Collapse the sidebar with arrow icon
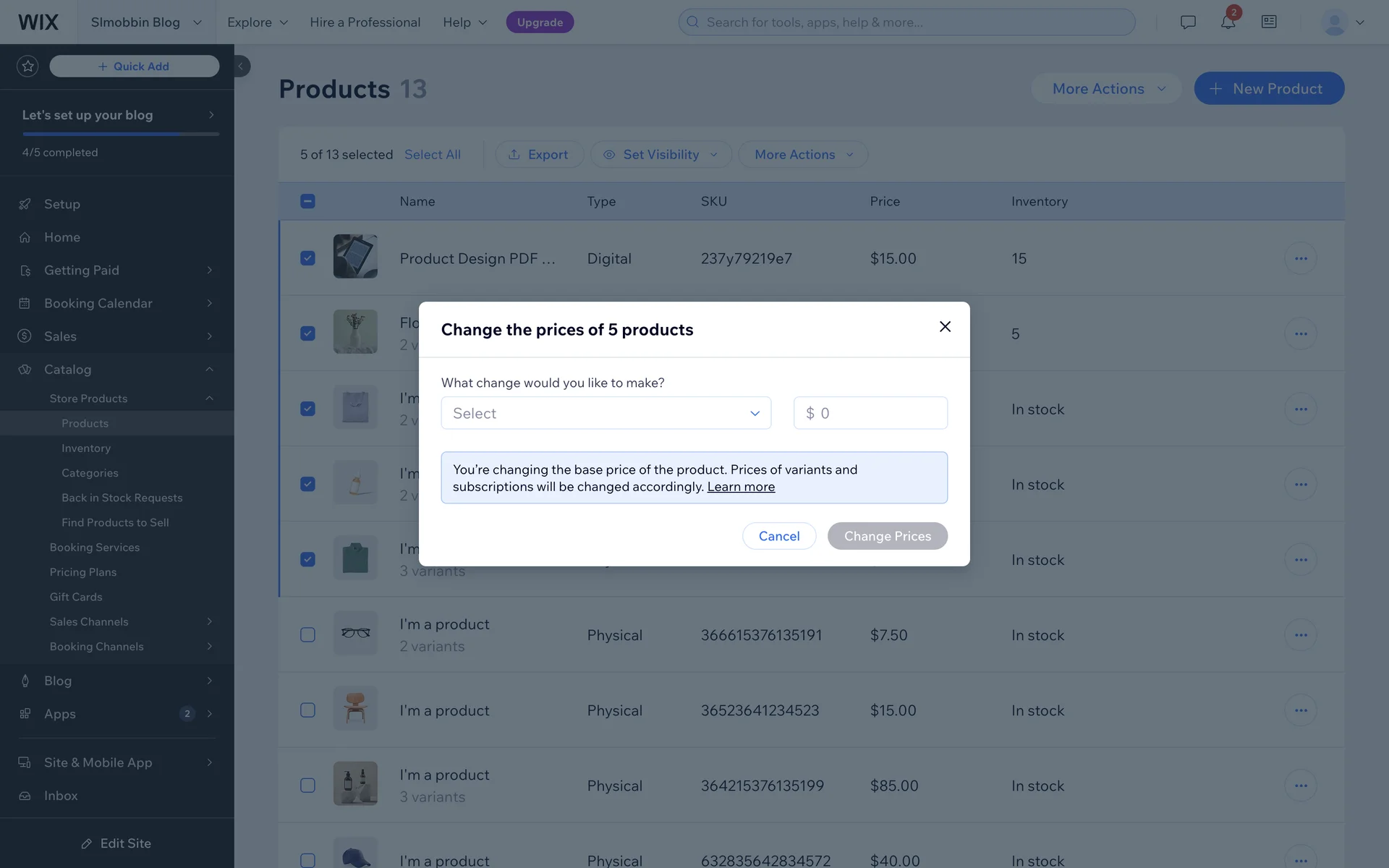Screen dimensions: 1389x868 click(241, 66)
